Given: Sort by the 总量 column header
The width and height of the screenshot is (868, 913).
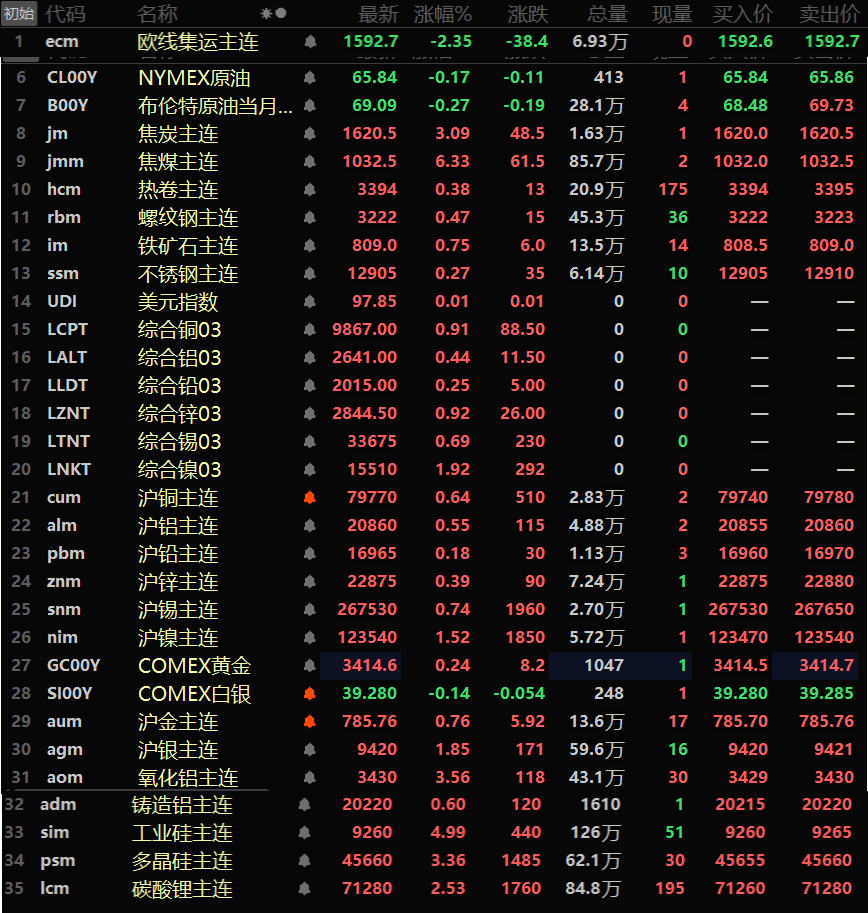Looking at the screenshot, I should coord(607,14).
